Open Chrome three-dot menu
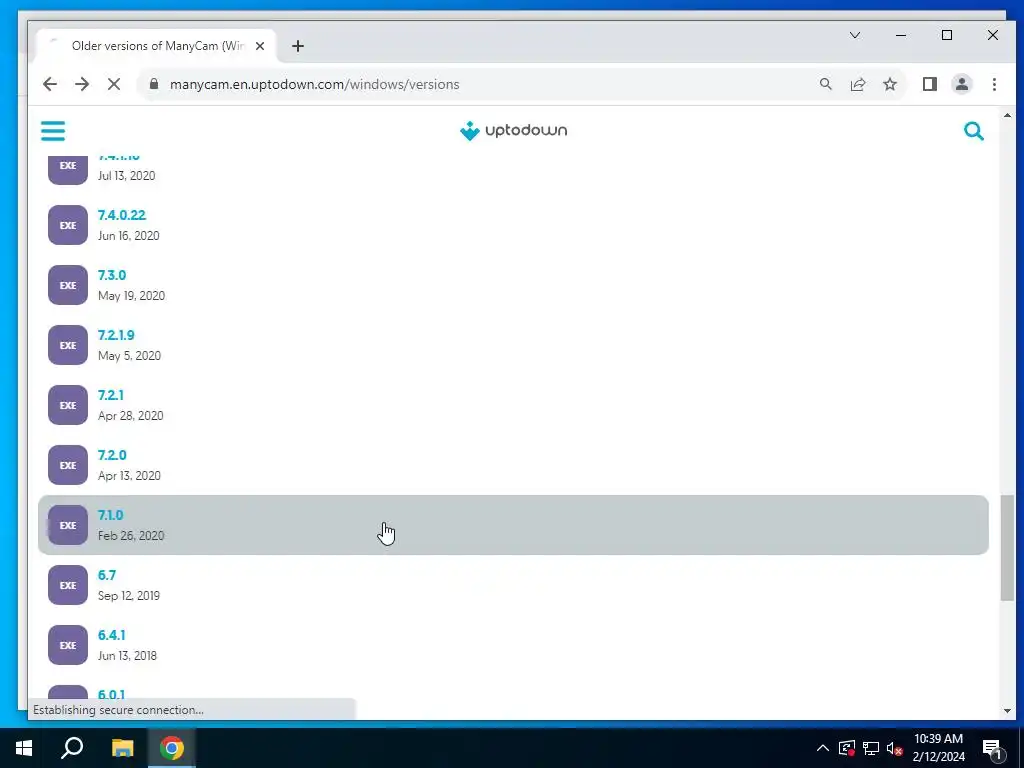Image resolution: width=1024 pixels, height=768 pixels. click(x=994, y=84)
